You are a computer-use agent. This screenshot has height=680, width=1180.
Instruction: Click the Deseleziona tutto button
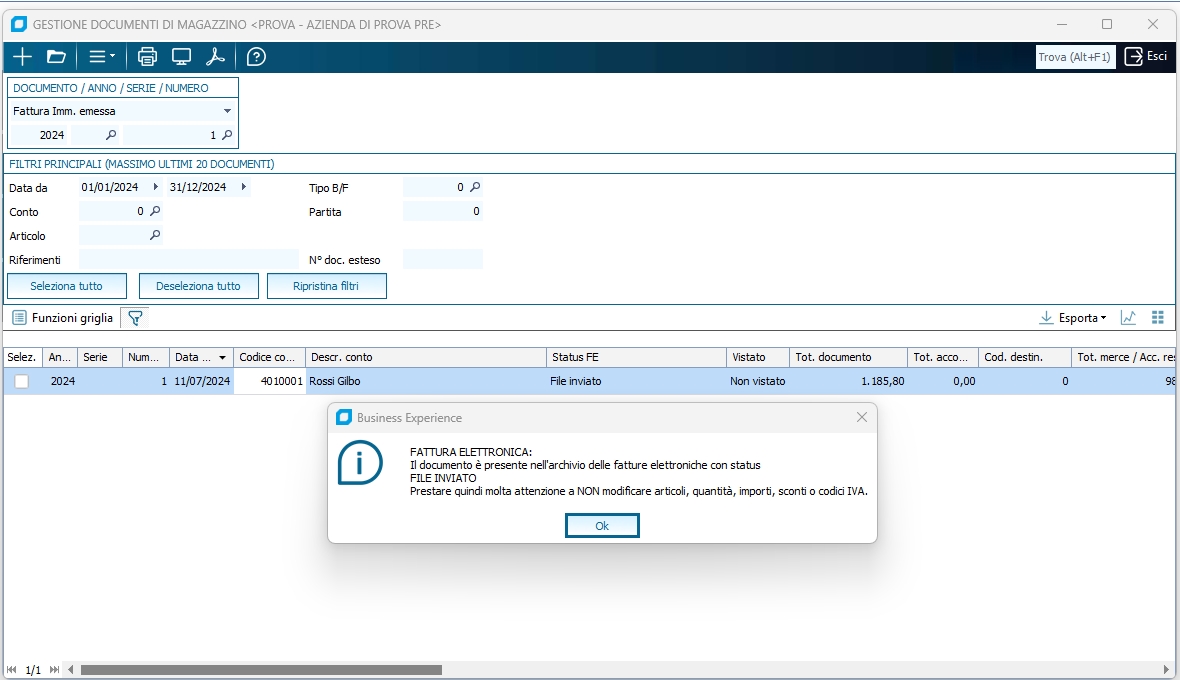coord(199,287)
